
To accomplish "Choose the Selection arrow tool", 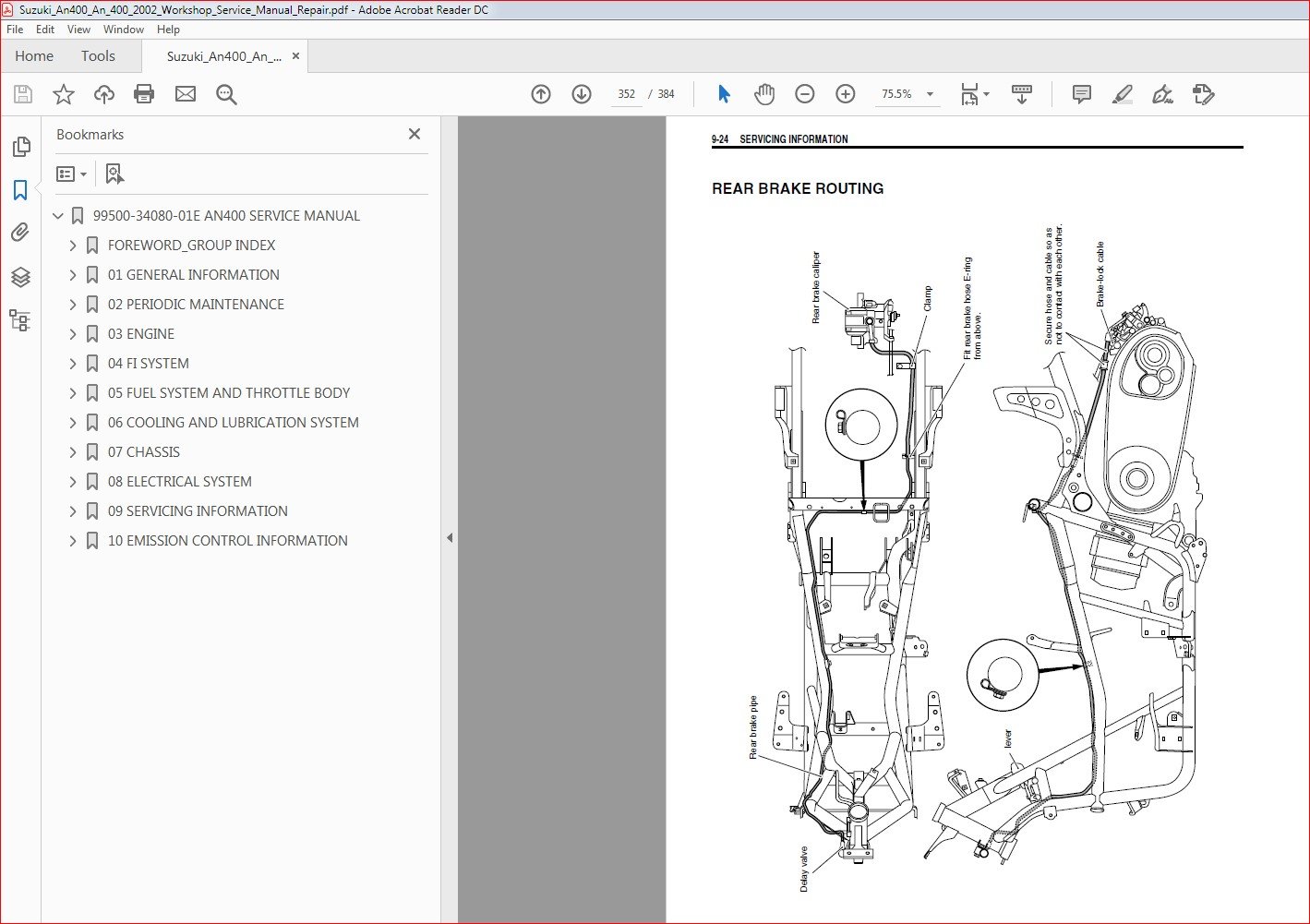I will (724, 94).
